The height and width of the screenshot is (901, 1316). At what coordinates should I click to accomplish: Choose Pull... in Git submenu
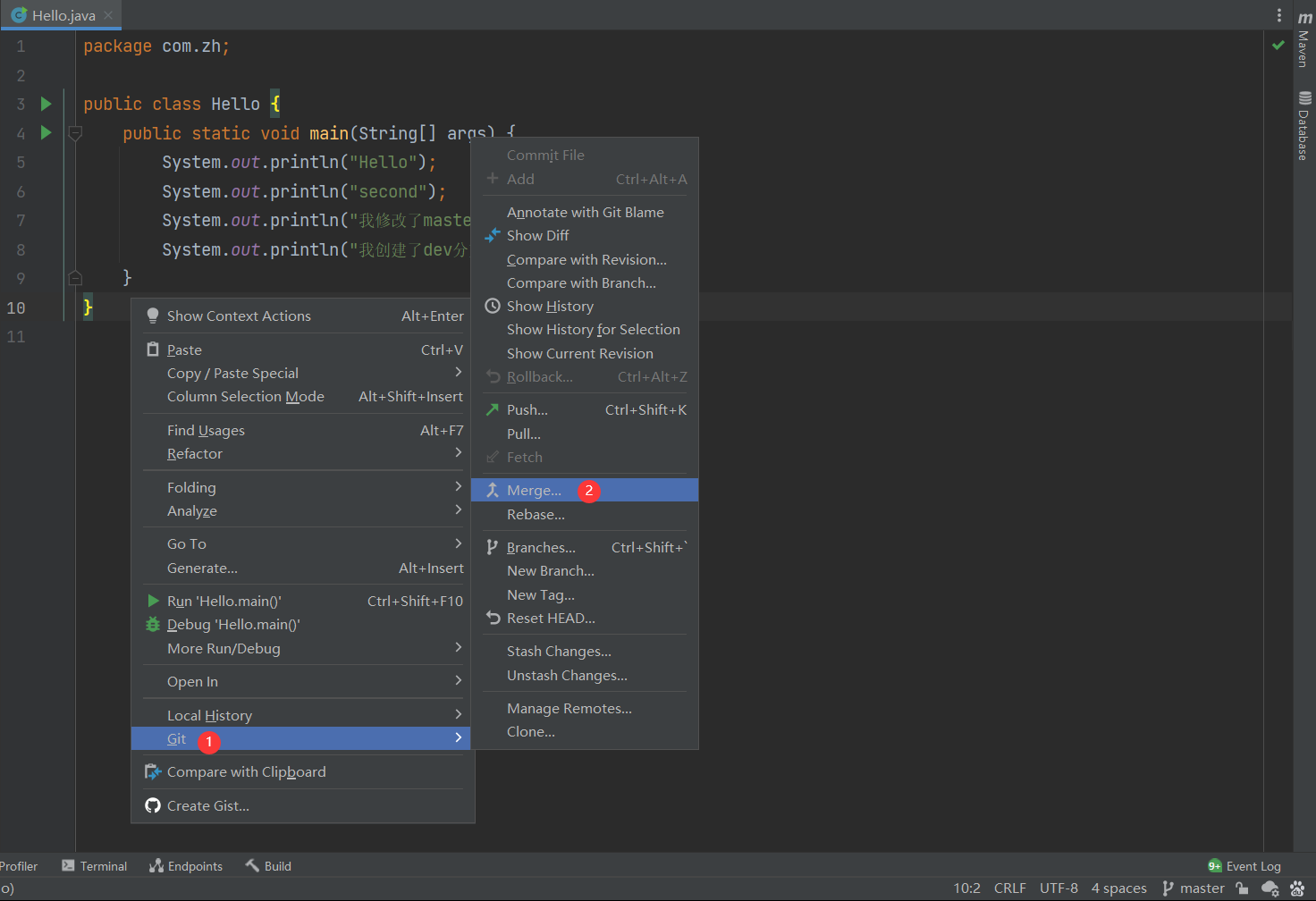[585, 434]
